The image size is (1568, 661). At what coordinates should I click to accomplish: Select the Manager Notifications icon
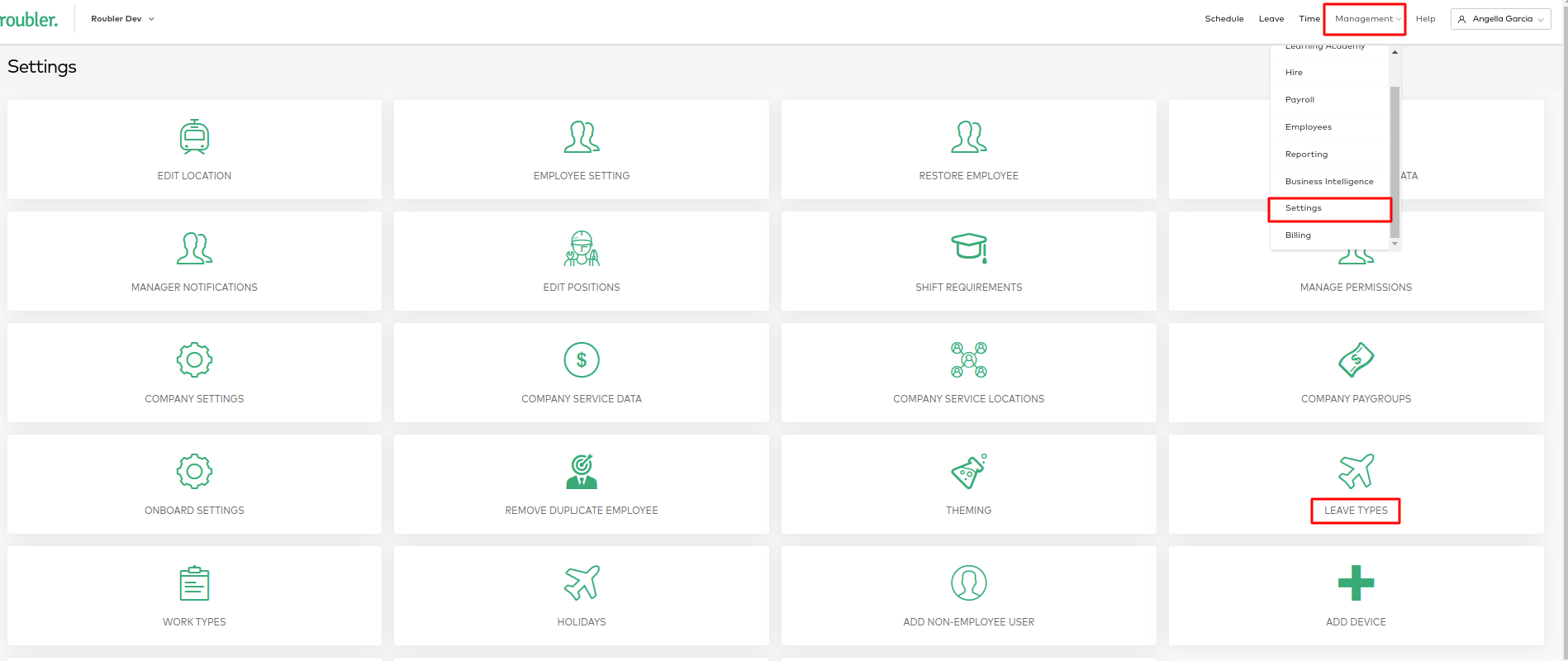[194, 249]
